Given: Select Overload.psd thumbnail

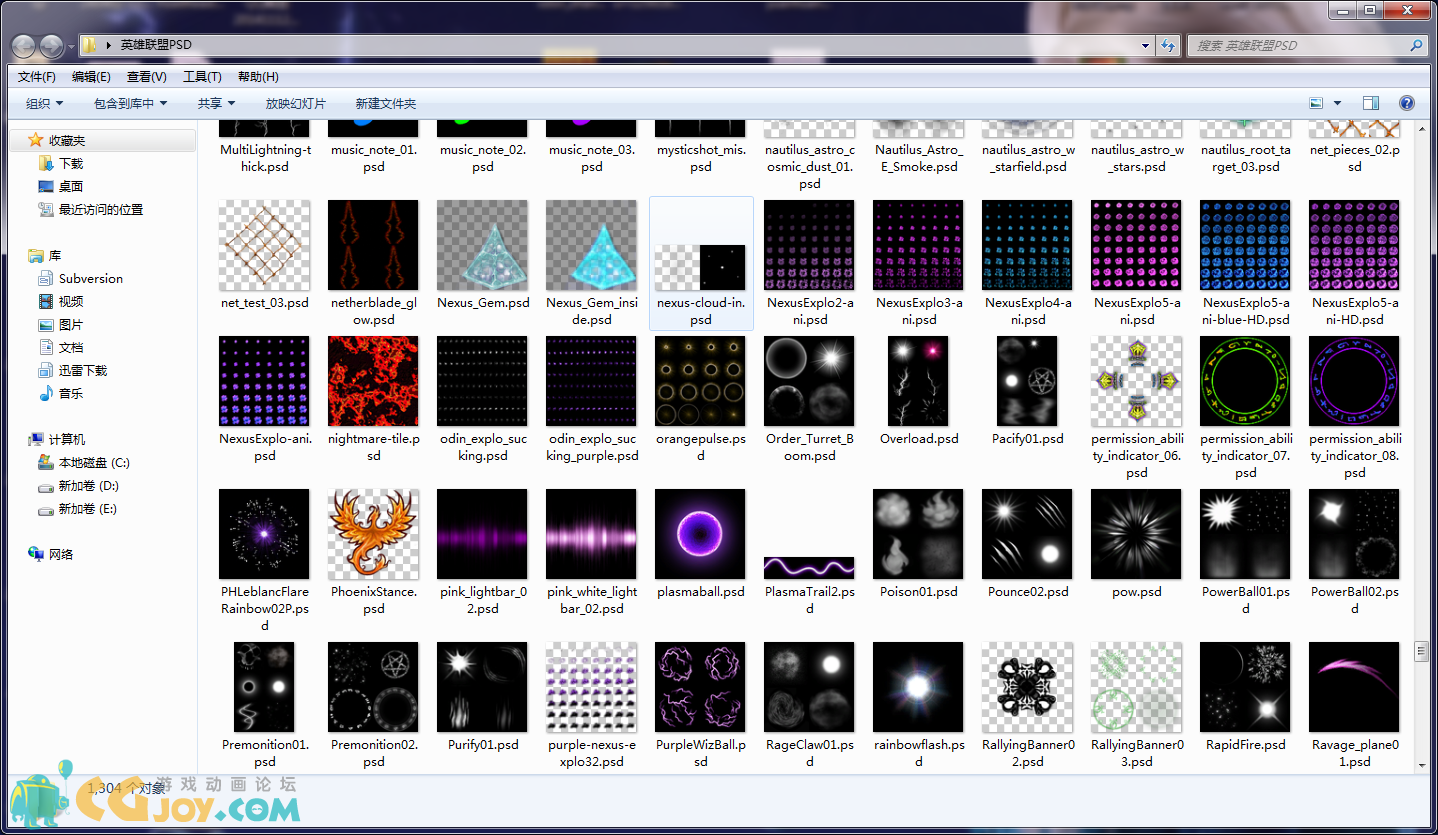Looking at the screenshot, I should 919,381.
